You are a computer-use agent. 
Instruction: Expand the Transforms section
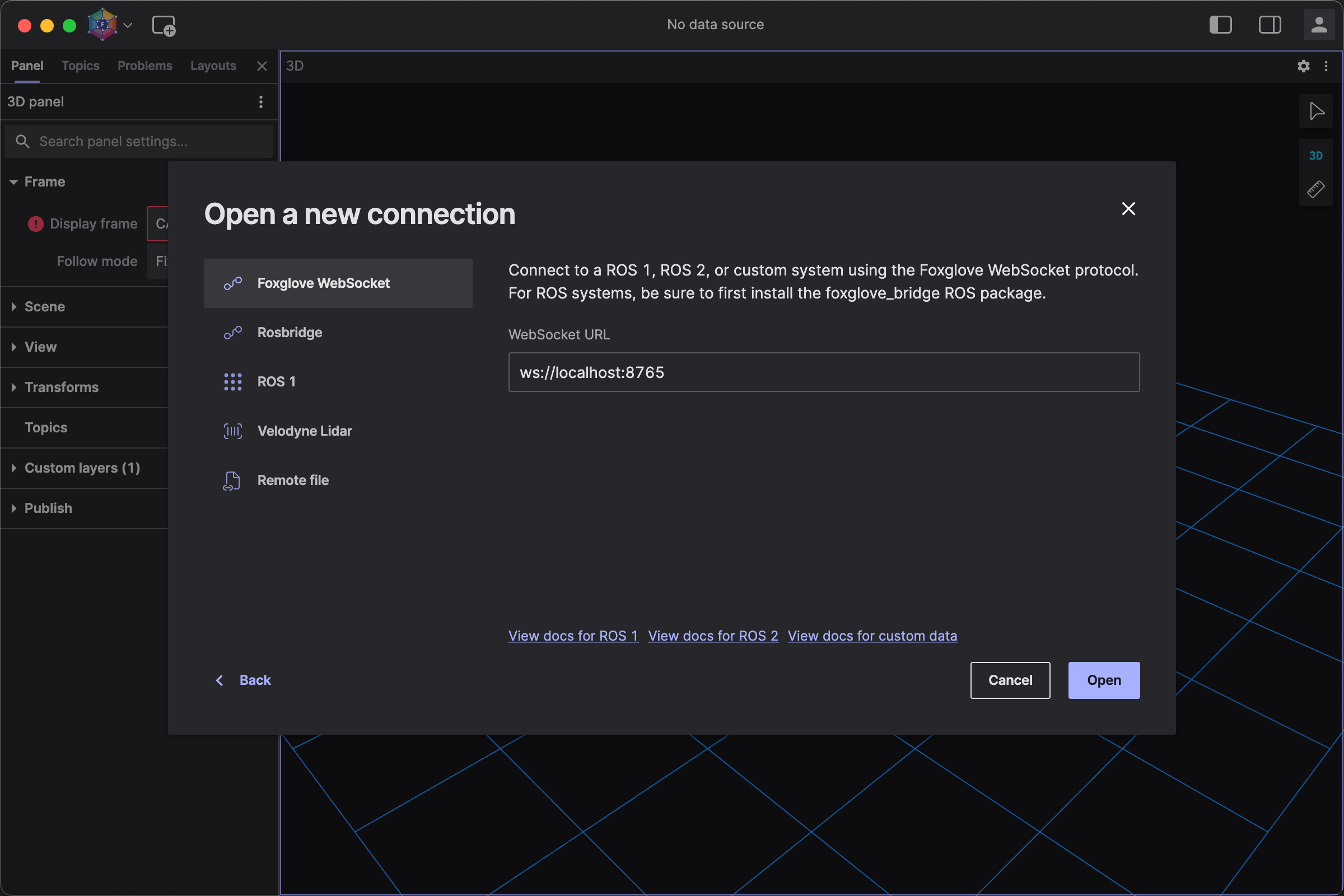pyautogui.click(x=13, y=388)
